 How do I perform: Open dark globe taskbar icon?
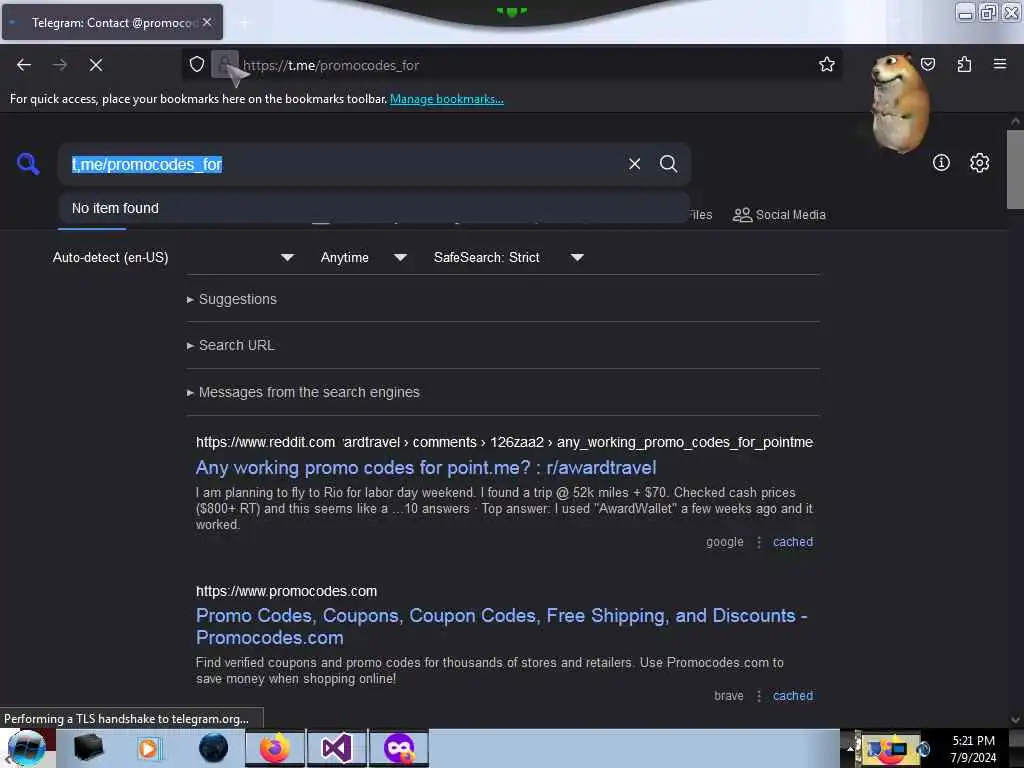click(x=213, y=748)
